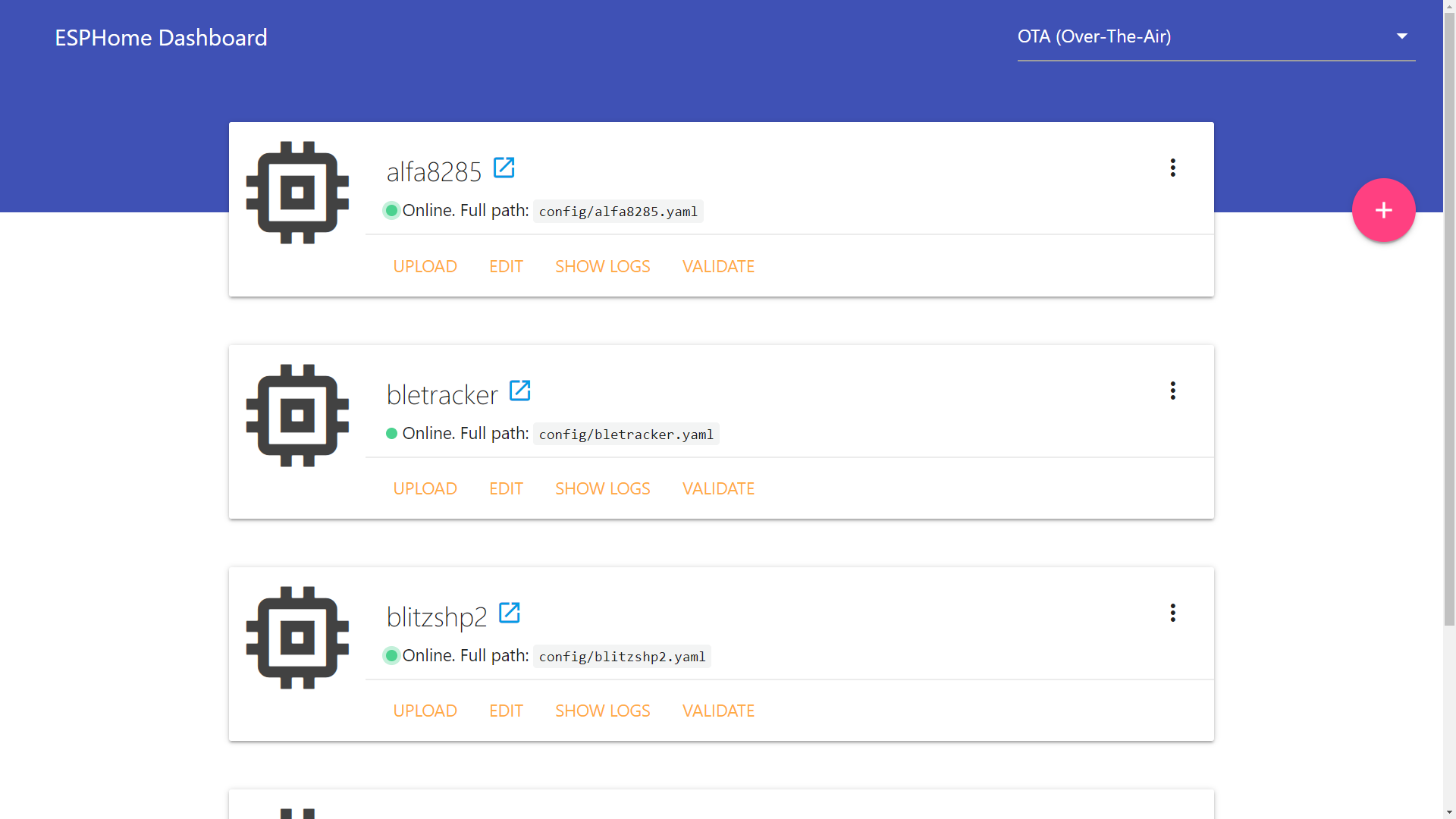Open alfa8285 external link icon
1456x819 pixels.
504,168
